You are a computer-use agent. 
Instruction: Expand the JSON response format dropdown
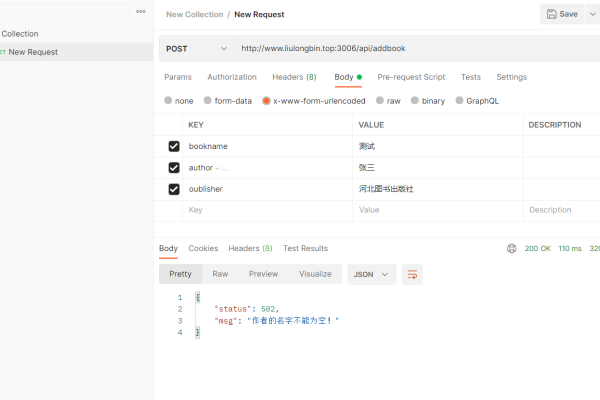coord(371,274)
